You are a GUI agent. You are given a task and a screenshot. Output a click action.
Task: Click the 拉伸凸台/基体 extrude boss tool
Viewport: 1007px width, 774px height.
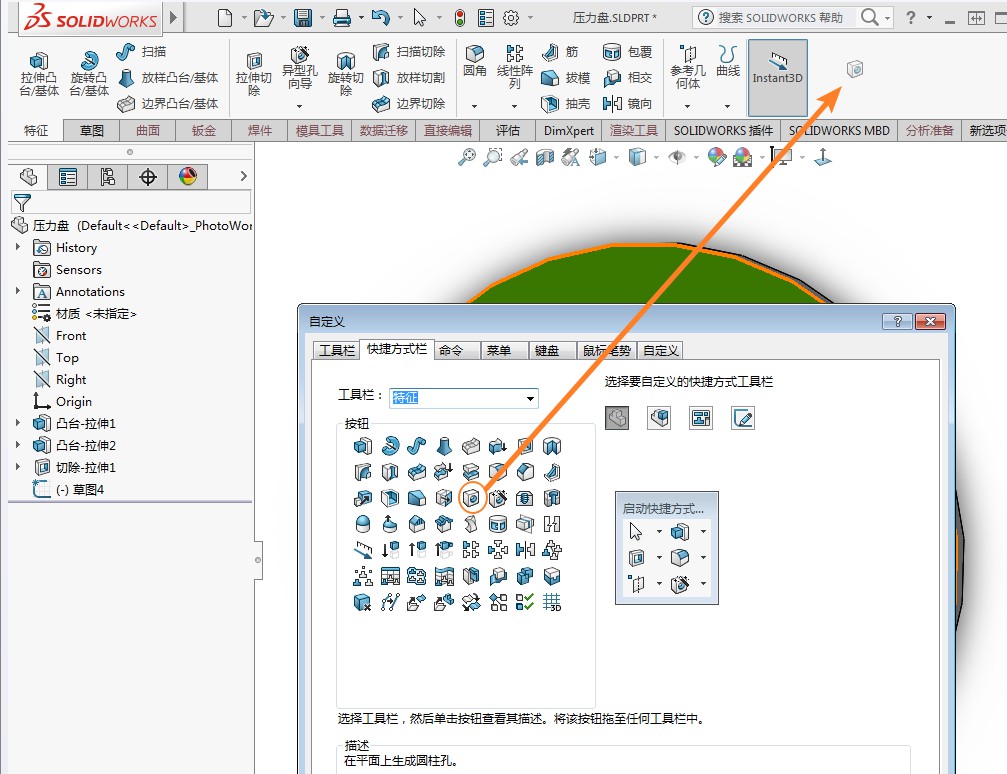pyautogui.click(x=39, y=74)
